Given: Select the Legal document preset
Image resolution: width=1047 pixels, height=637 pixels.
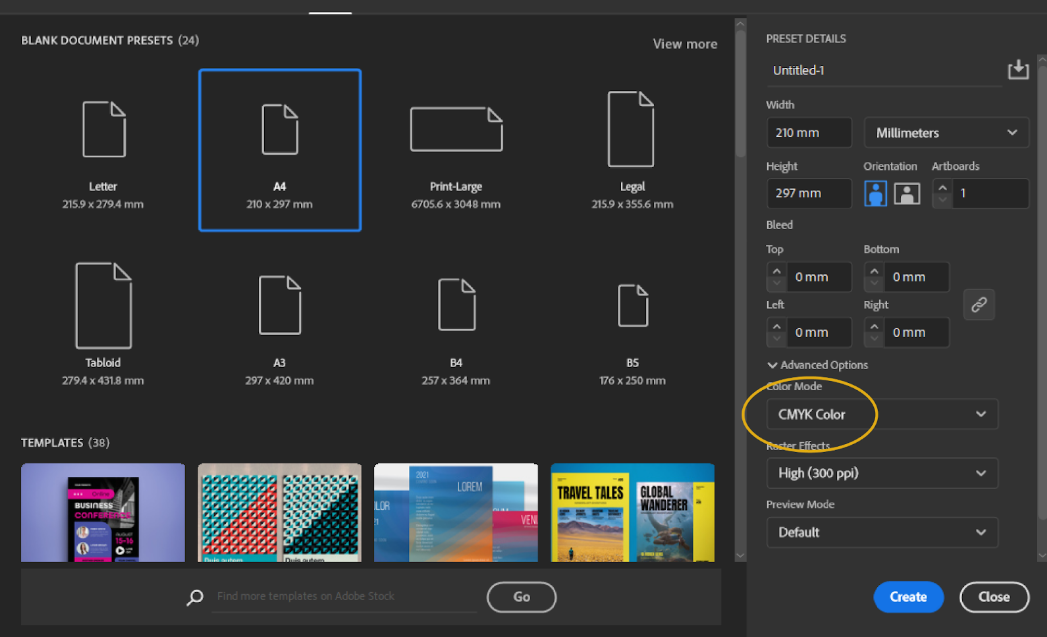Looking at the screenshot, I should (x=631, y=130).
